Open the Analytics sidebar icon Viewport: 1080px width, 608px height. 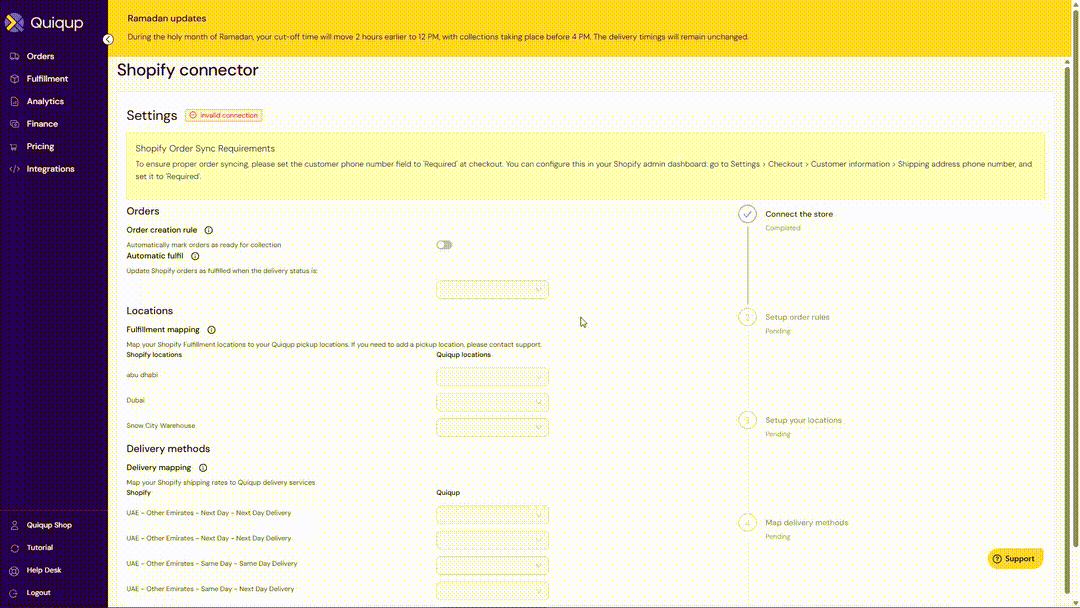(14, 101)
